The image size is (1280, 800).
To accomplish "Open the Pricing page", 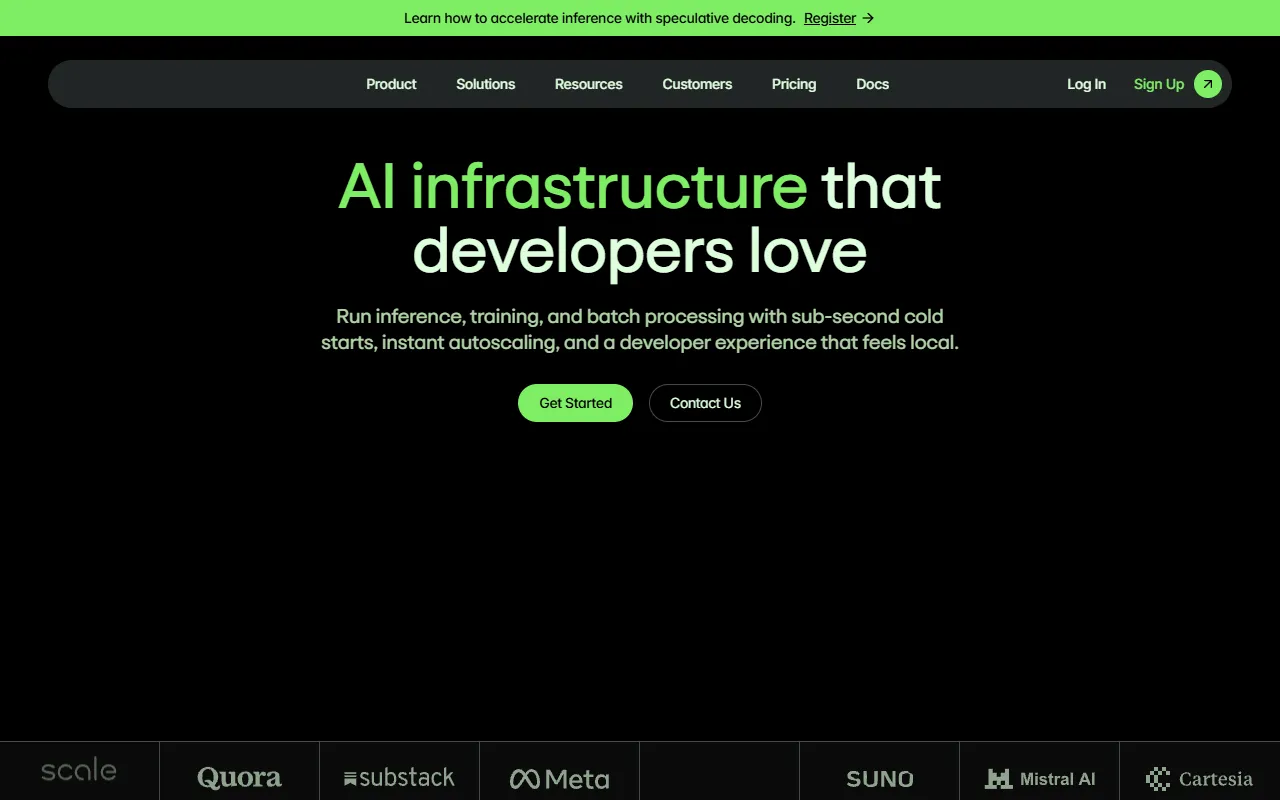I will pyautogui.click(x=794, y=84).
